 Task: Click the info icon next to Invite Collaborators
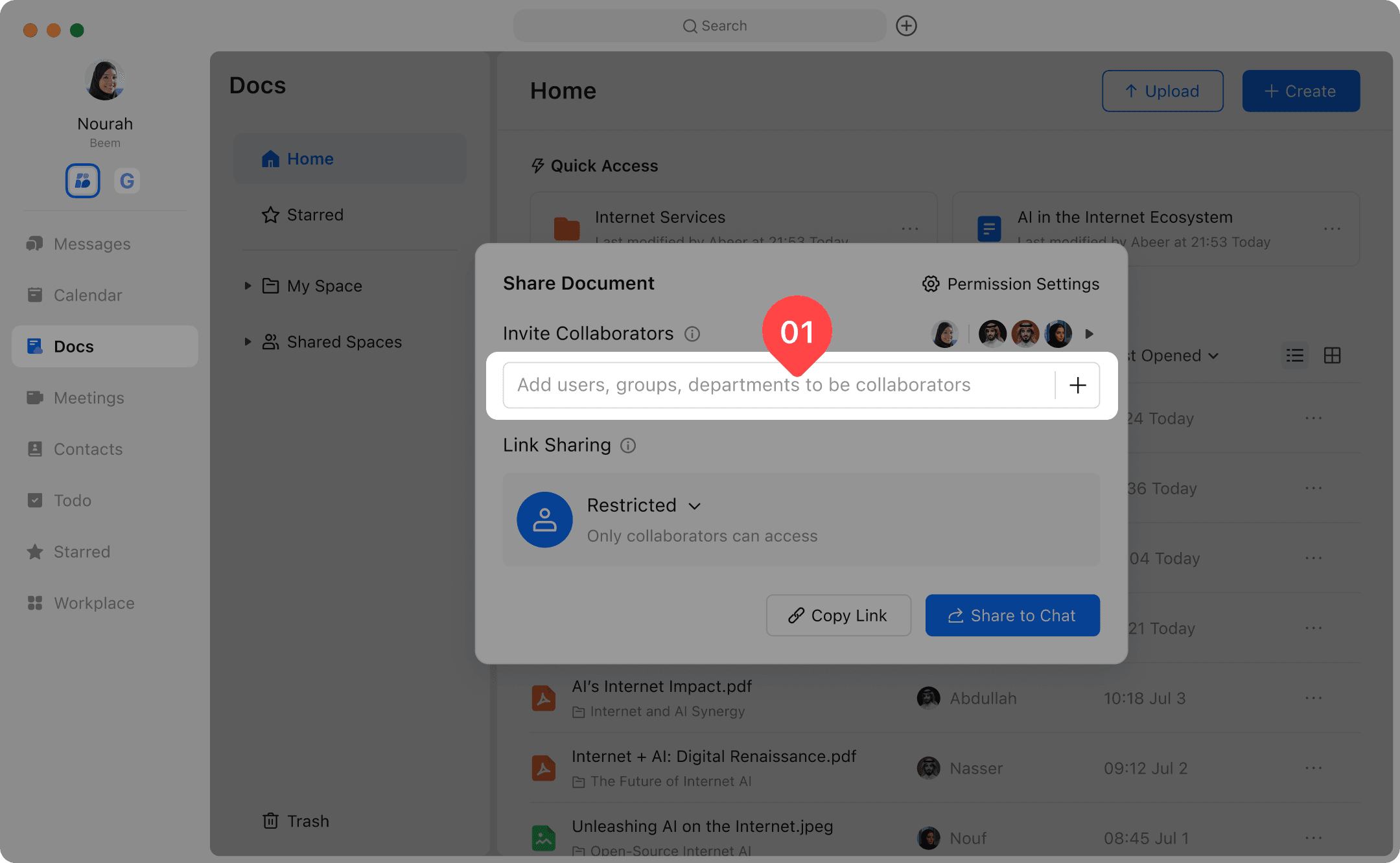click(x=692, y=334)
